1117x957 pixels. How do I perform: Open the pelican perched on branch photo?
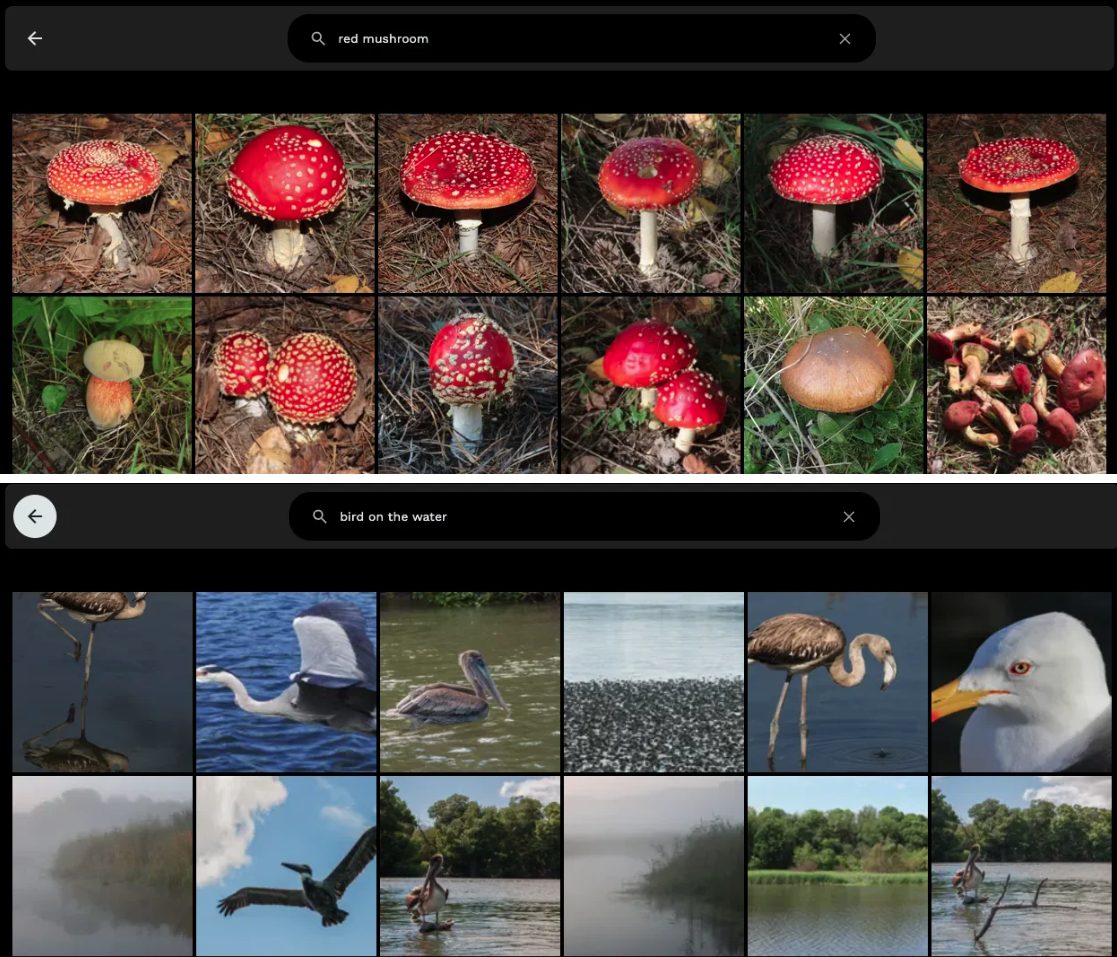click(x=1021, y=866)
